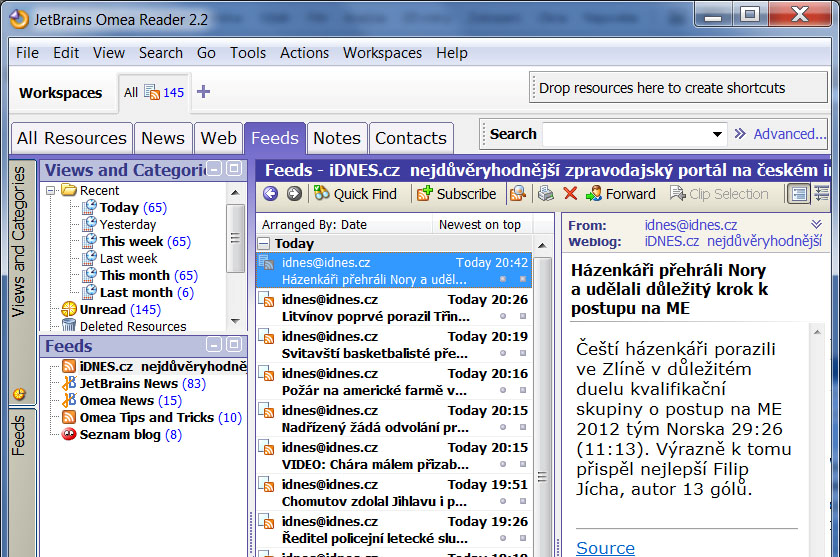Click the Deleted Resources trash icon
Viewport: 840px width, 557px height.
pyautogui.click(x=69, y=326)
